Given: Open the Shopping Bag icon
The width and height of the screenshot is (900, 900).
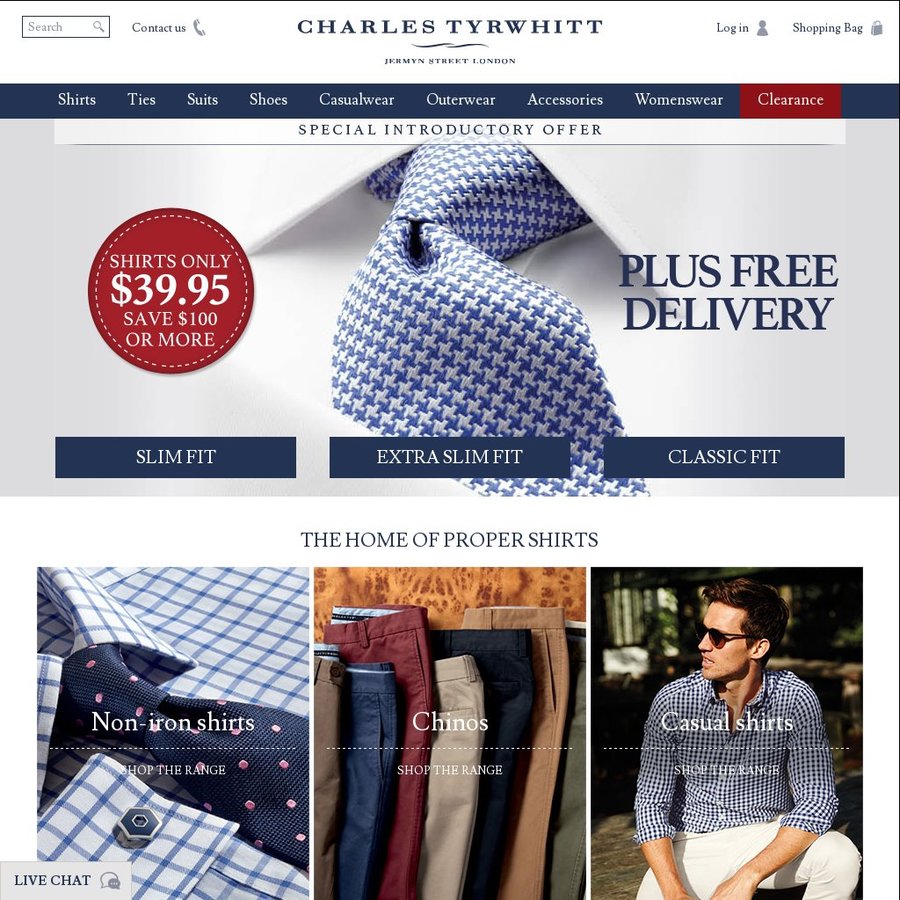Looking at the screenshot, I should pyautogui.click(x=876, y=28).
